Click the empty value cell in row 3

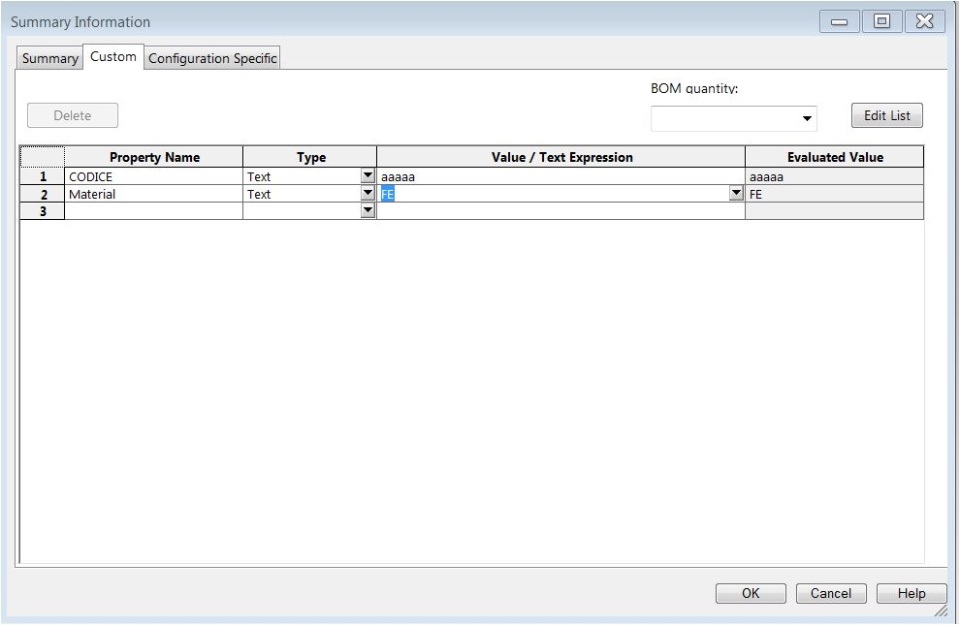pyautogui.click(x=561, y=211)
